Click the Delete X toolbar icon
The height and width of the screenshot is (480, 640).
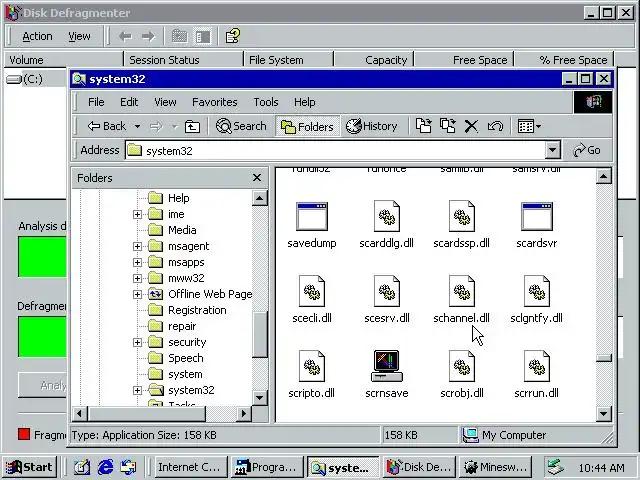[471, 126]
